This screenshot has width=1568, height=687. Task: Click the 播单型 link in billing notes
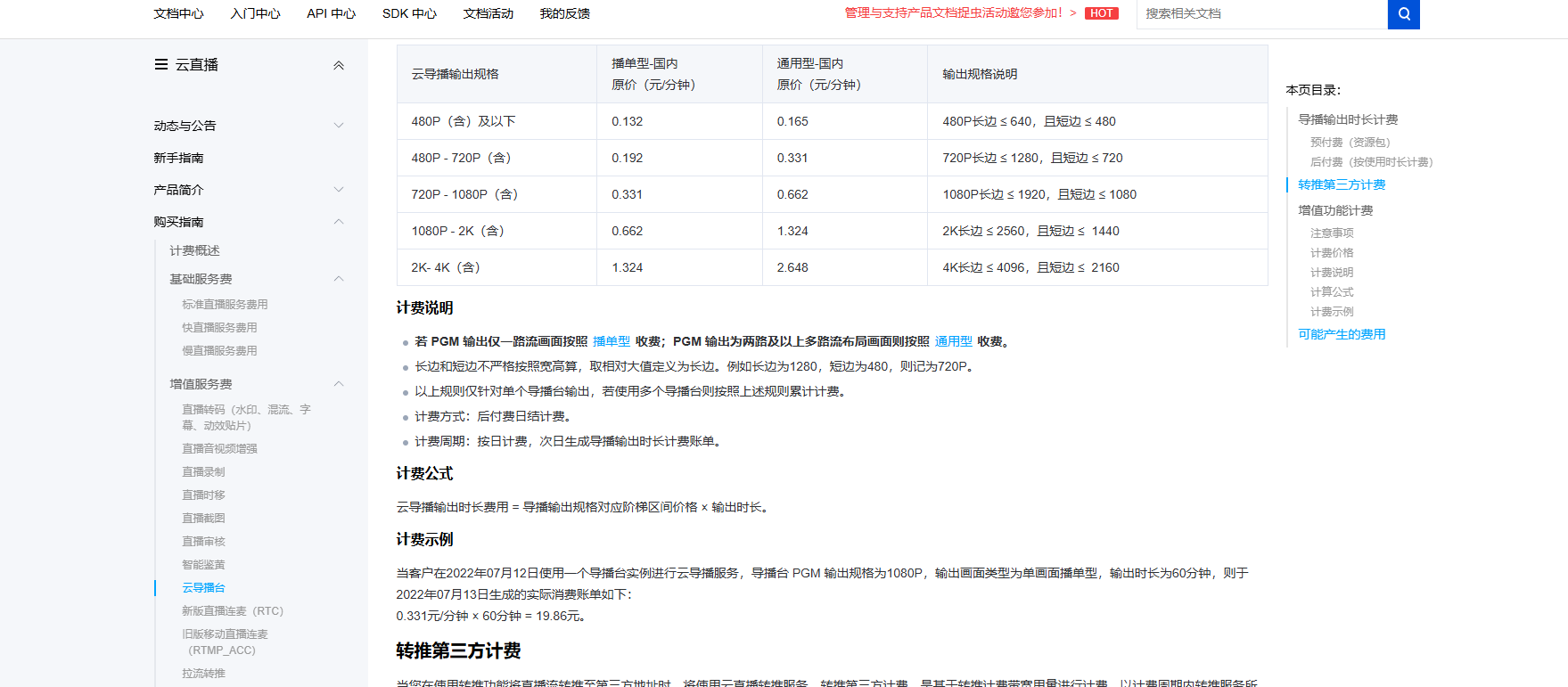[x=612, y=341]
